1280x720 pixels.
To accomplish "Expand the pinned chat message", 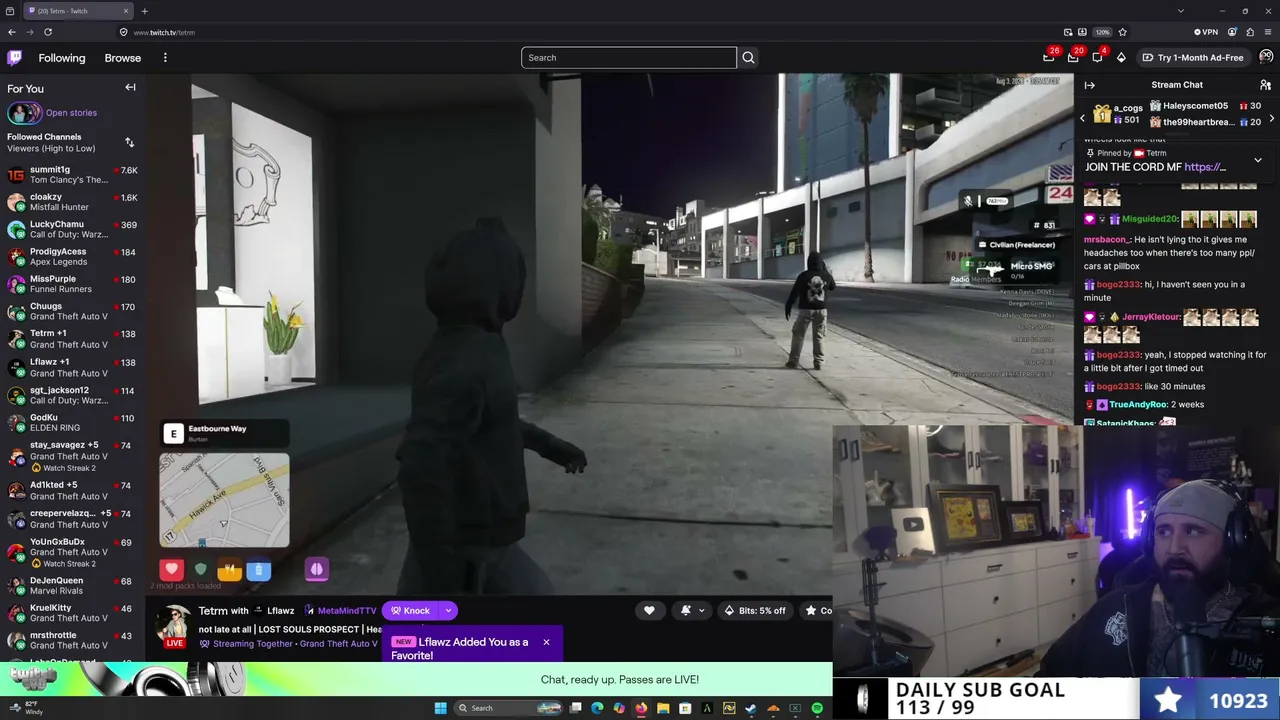I will pos(1258,160).
